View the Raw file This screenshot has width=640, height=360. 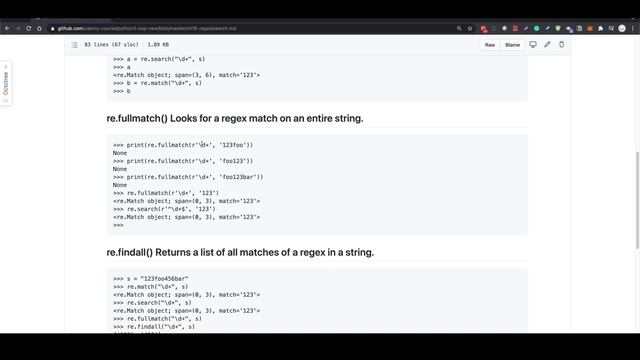[490, 45]
